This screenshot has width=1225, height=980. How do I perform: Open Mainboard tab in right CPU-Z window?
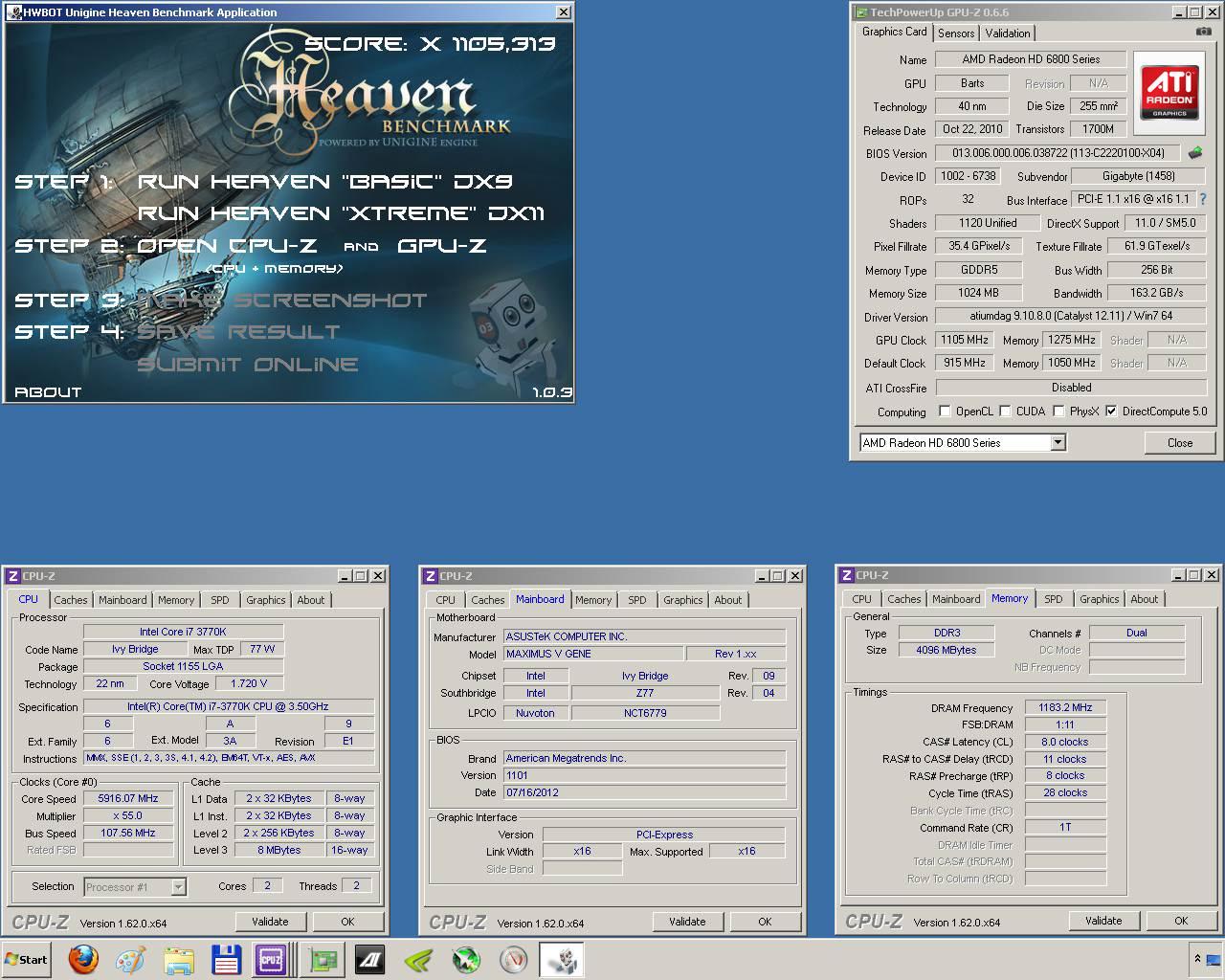[956, 599]
